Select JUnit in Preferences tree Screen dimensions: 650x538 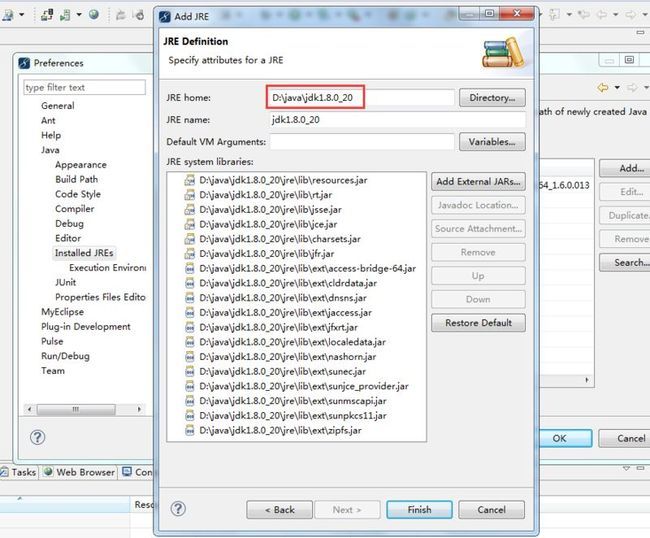pyautogui.click(x=65, y=283)
